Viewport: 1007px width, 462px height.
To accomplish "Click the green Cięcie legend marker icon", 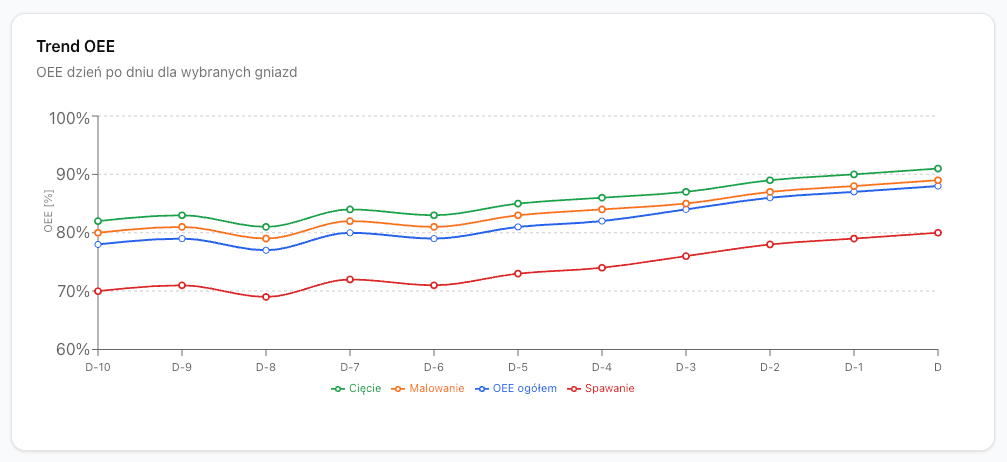I will tap(338, 388).
